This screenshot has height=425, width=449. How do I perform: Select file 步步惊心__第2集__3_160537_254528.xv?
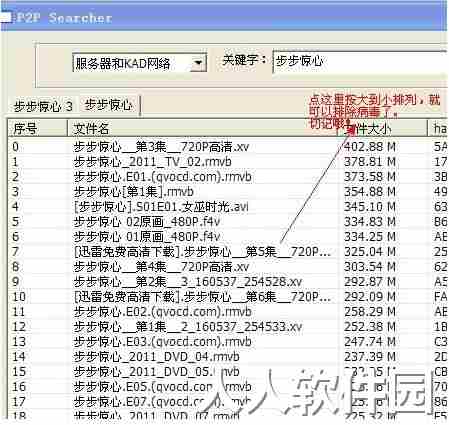click(x=188, y=282)
